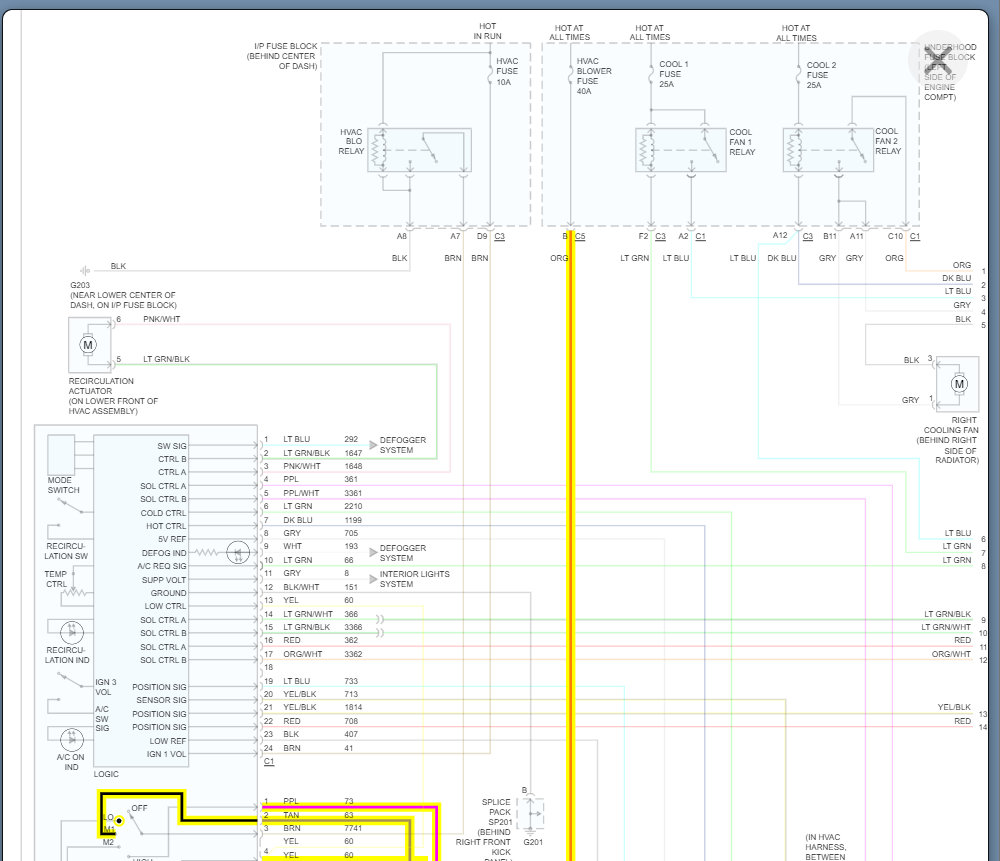Click the HOT IN RUN header
This screenshot has height=861, width=1000.
487,31
